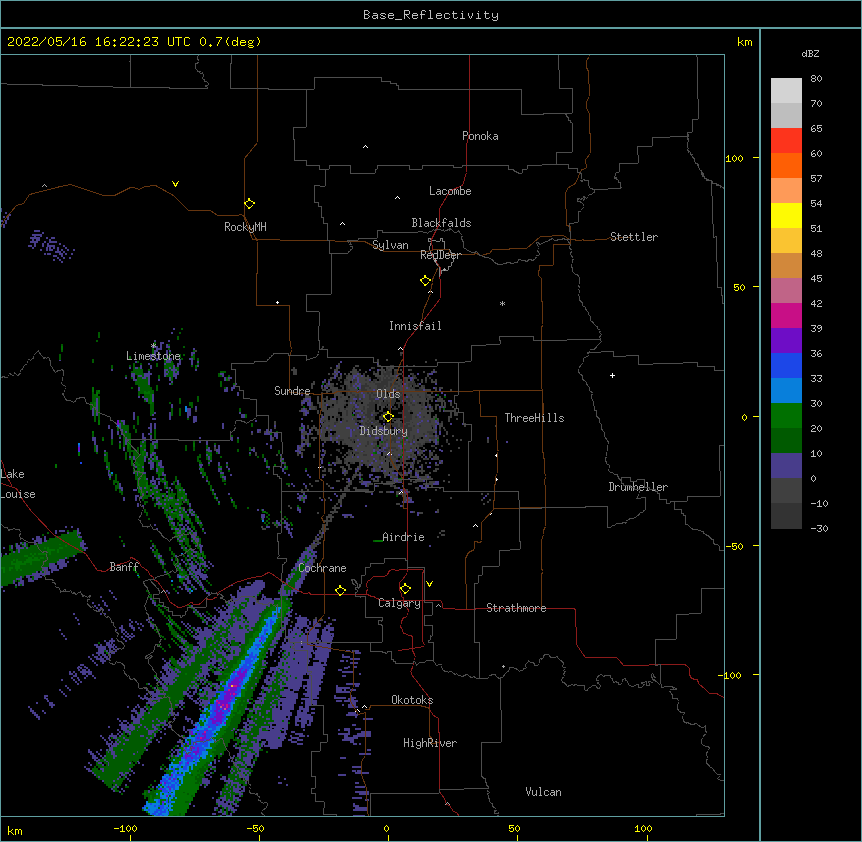Click the 2022/05/16 16:22:23 UTC timestamp
The image size is (862, 842).
99,42
